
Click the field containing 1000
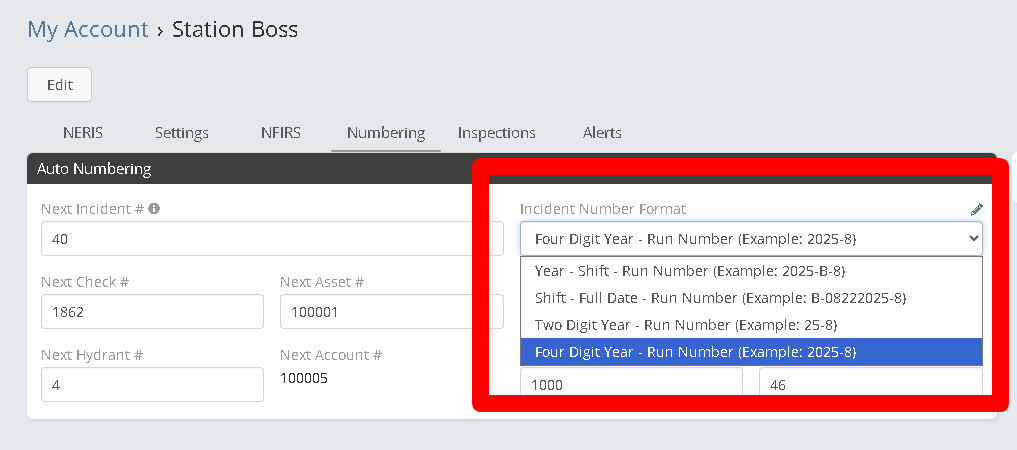[631, 383]
